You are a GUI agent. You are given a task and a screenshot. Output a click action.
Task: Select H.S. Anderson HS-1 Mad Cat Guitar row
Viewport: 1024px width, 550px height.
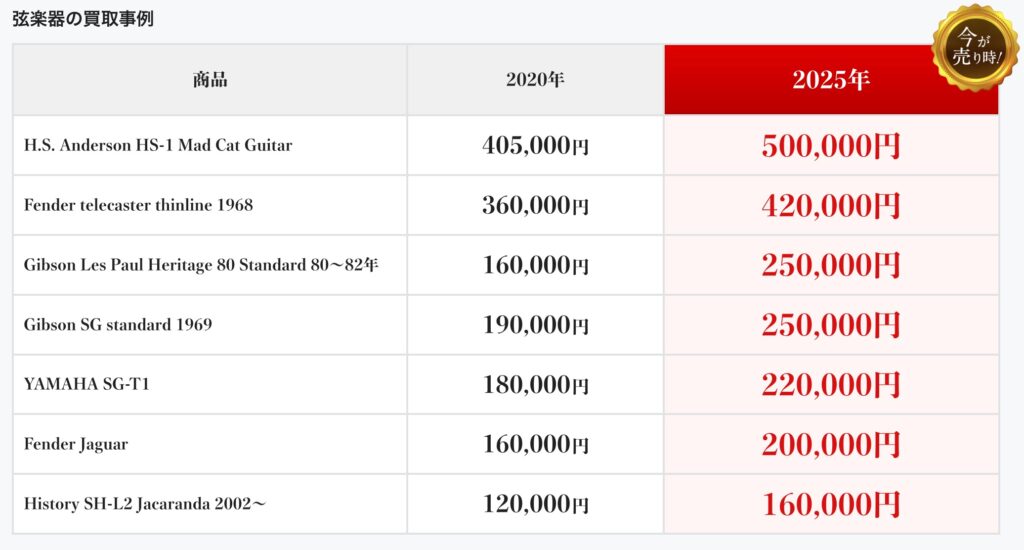coord(506,145)
